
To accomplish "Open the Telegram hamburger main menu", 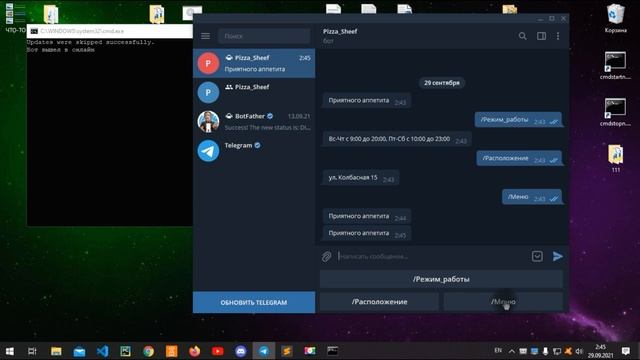I will point(205,36).
